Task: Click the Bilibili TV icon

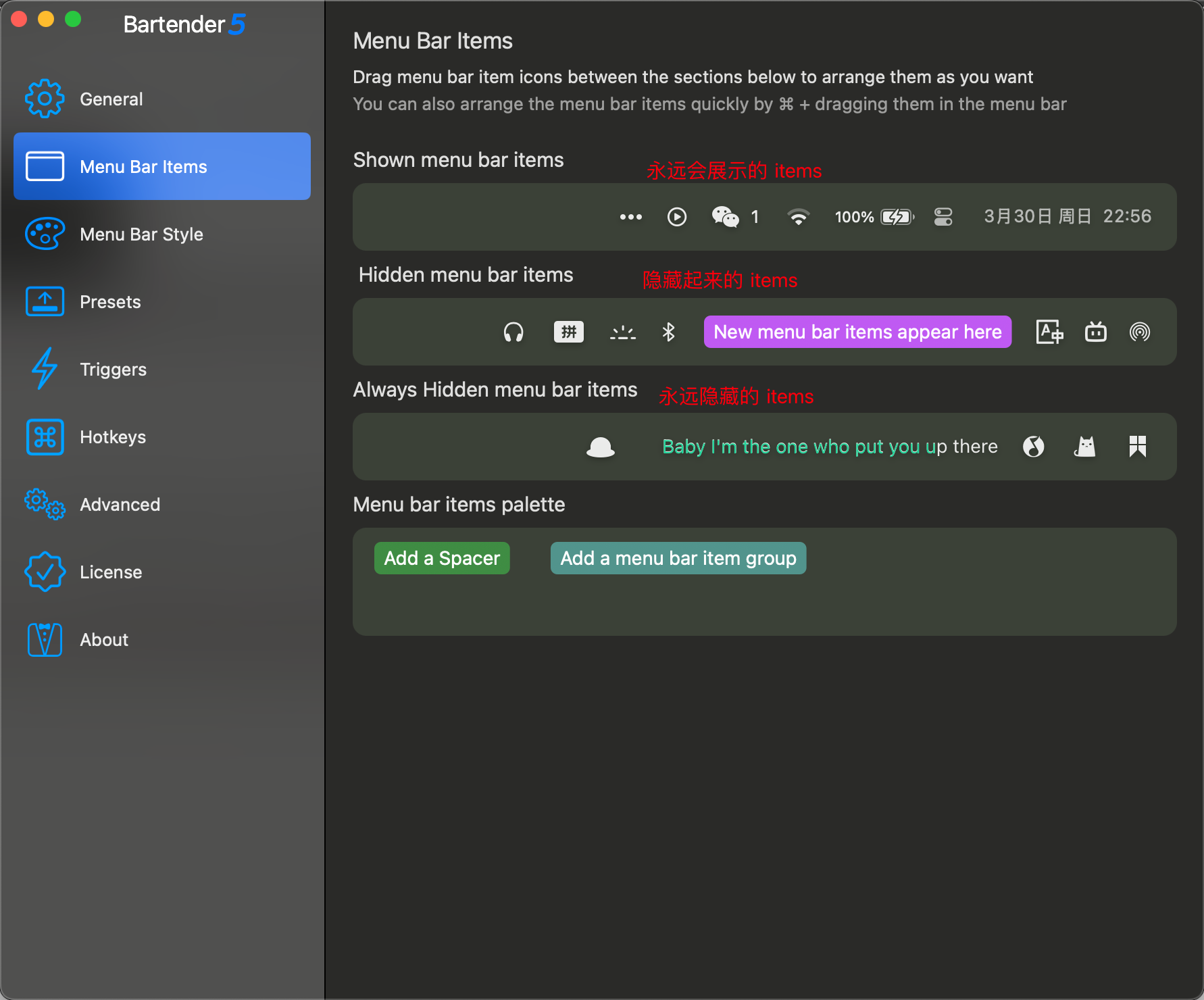Action: click(x=1096, y=332)
